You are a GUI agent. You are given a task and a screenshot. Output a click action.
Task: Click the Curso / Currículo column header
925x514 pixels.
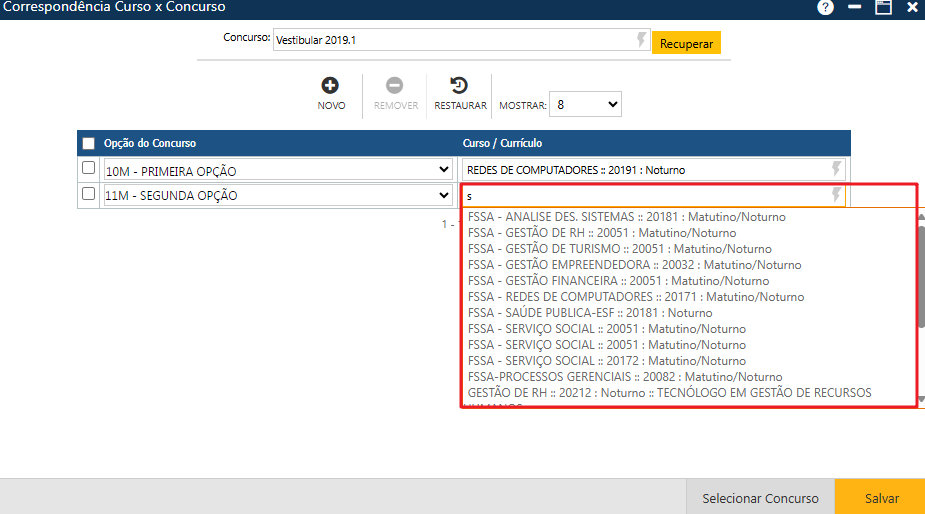pos(502,143)
